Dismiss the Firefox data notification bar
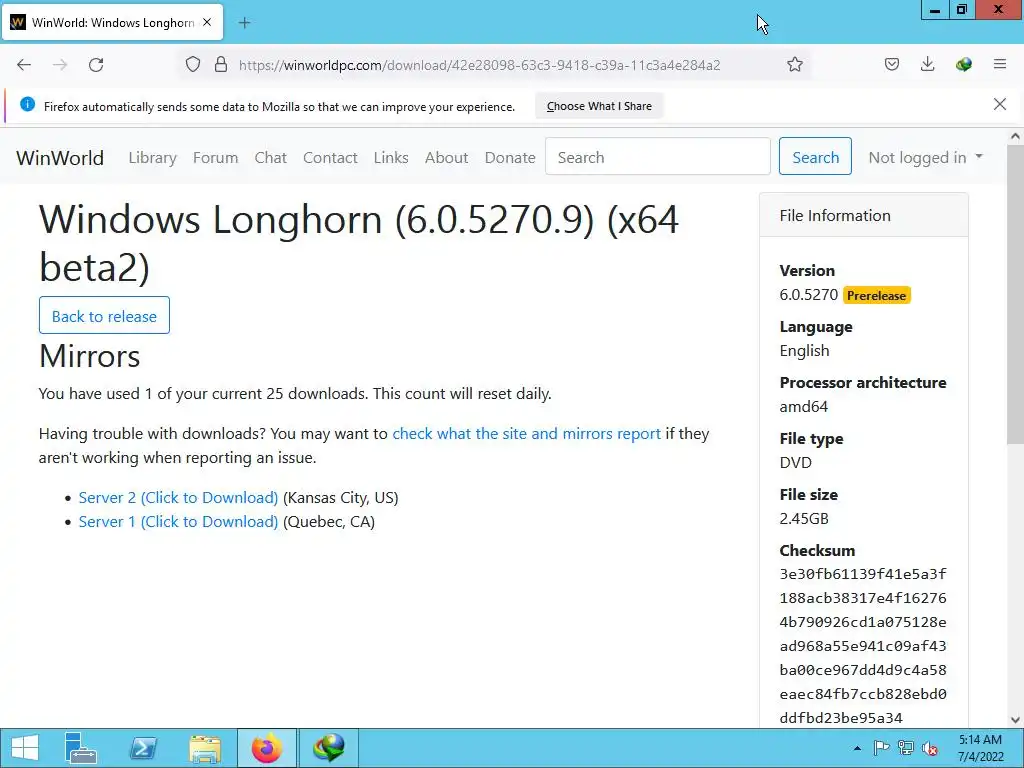The image size is (1024, 768). [1000, 104]
